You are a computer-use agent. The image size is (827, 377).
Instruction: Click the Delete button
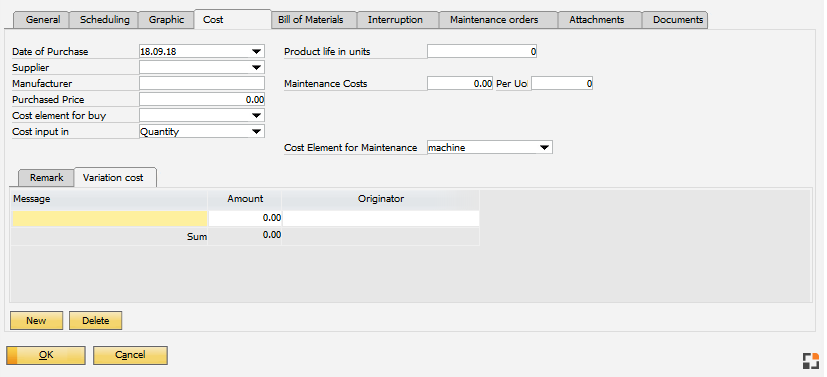click(95, 321)
